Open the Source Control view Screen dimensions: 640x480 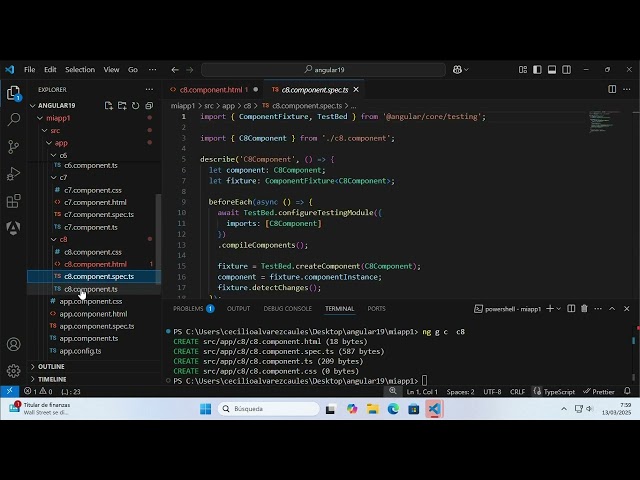tap(13, 147)
